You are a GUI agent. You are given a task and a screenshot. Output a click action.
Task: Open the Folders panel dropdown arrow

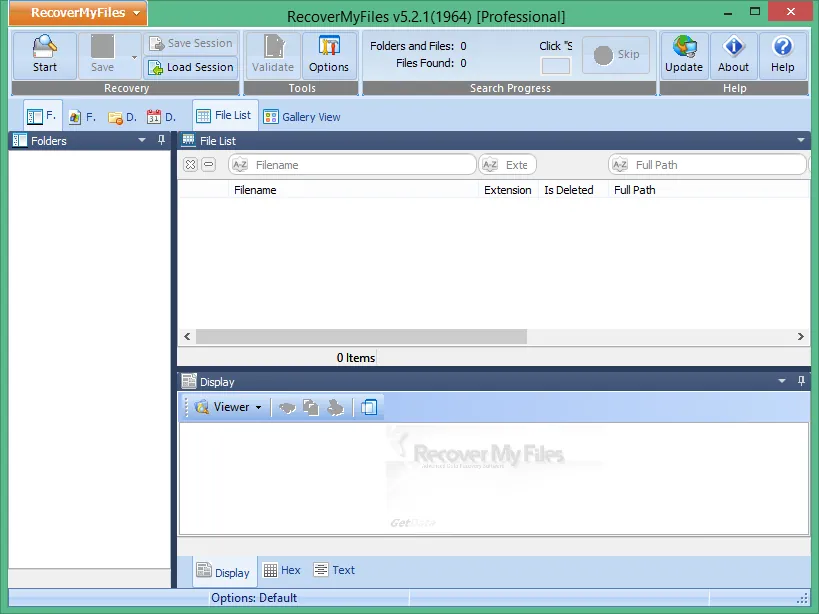pos(142,140)
